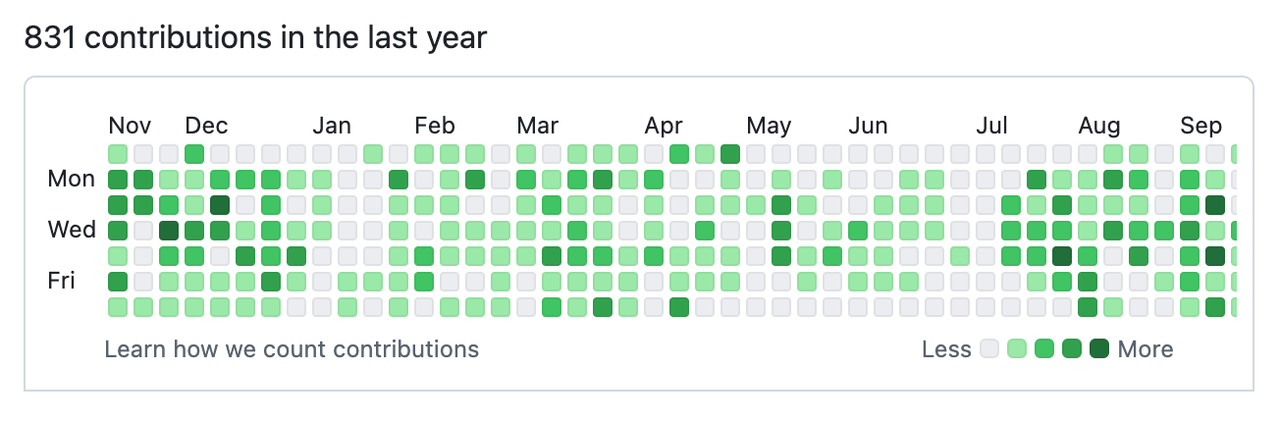The height and width of the screenshot is (422, 1280).
Task: Click the Mon weekday label
Action: pos(71,180)
